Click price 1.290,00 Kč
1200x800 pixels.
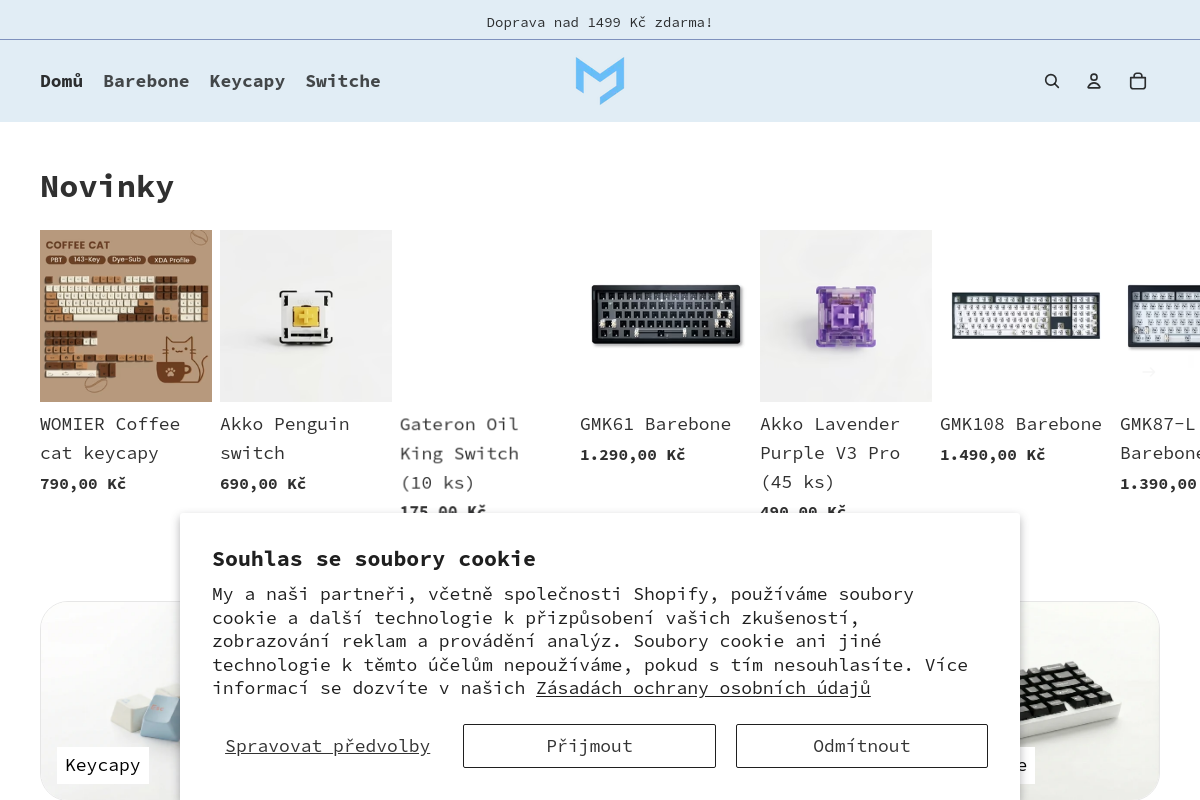[632, 455]
